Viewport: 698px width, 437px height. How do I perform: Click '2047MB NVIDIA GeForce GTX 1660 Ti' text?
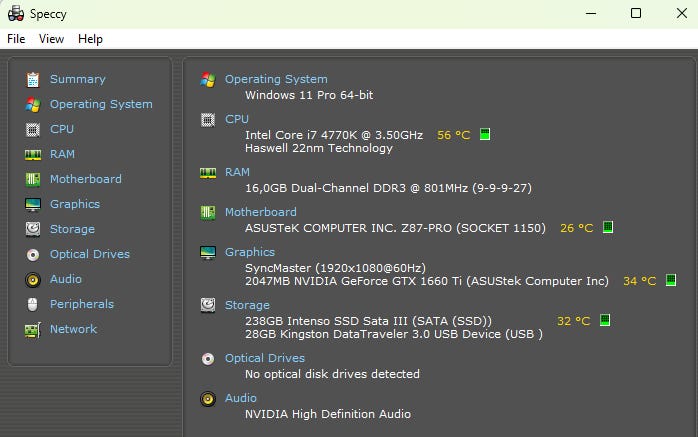(355, 281)
